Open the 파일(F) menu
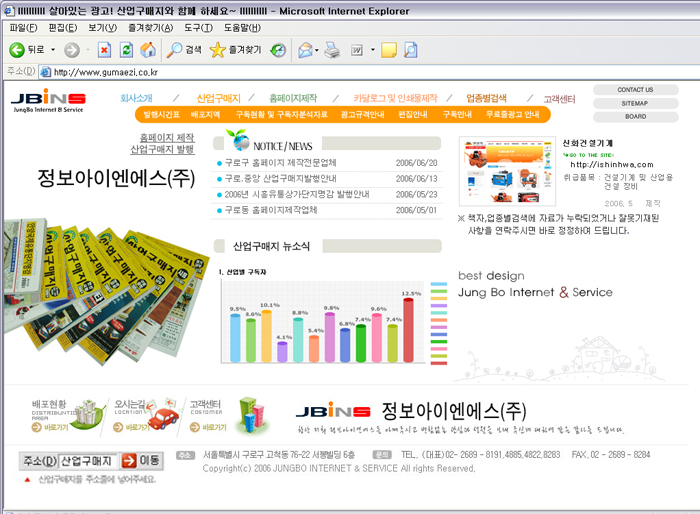700x514 pixels. click(x=23, y=28)
